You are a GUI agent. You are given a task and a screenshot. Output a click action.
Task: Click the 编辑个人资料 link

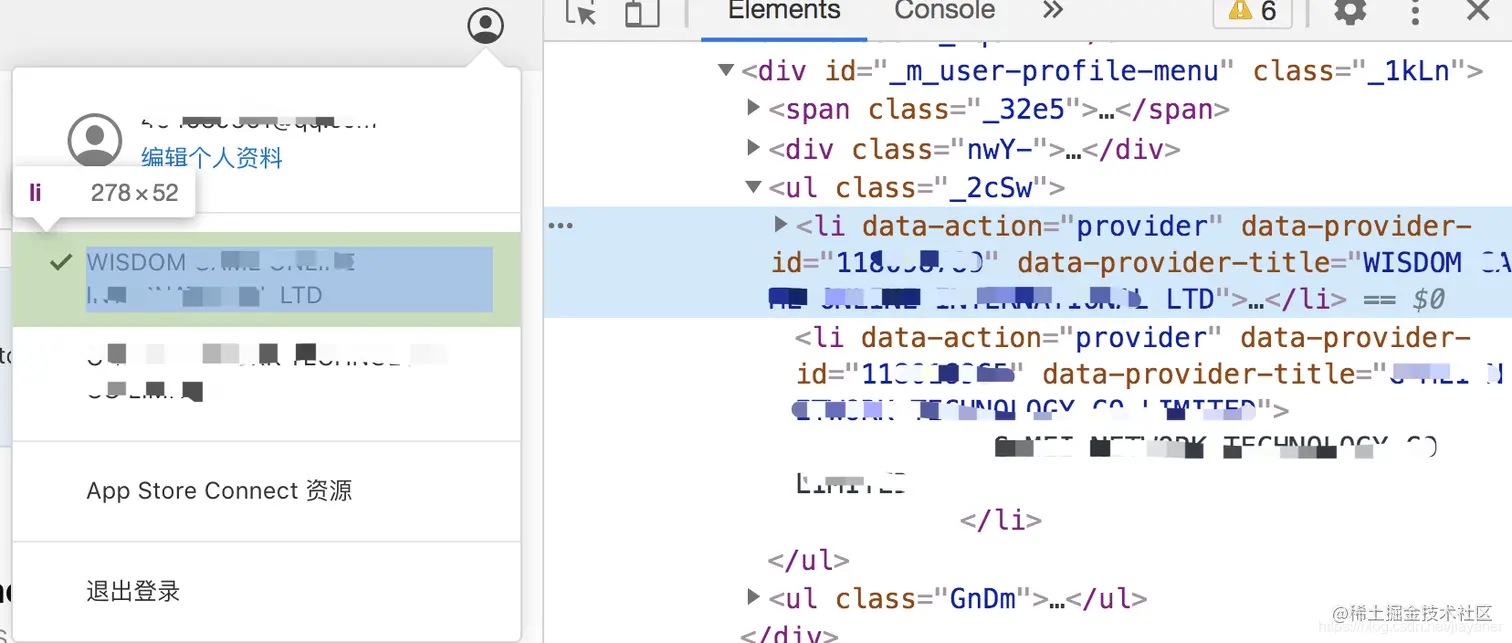(x=212, y=158)
